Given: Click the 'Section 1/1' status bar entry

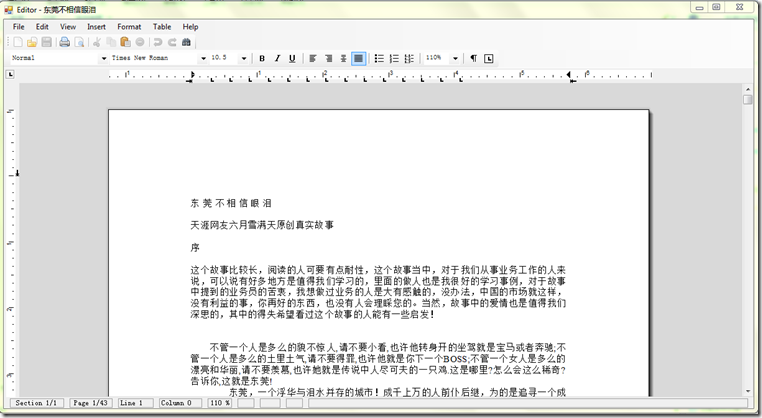Looking at the screenshot, I should coord(36,403).
